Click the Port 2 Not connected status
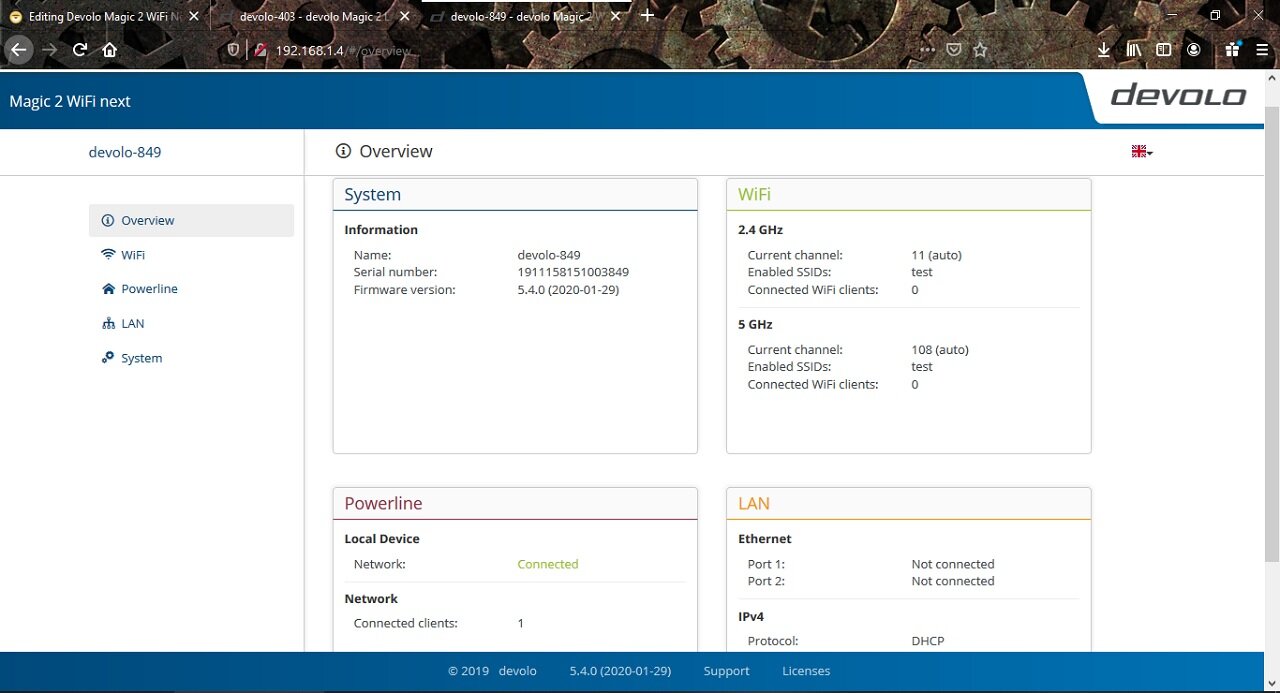This screenshot has height=693, width=1280. (953, 581)
